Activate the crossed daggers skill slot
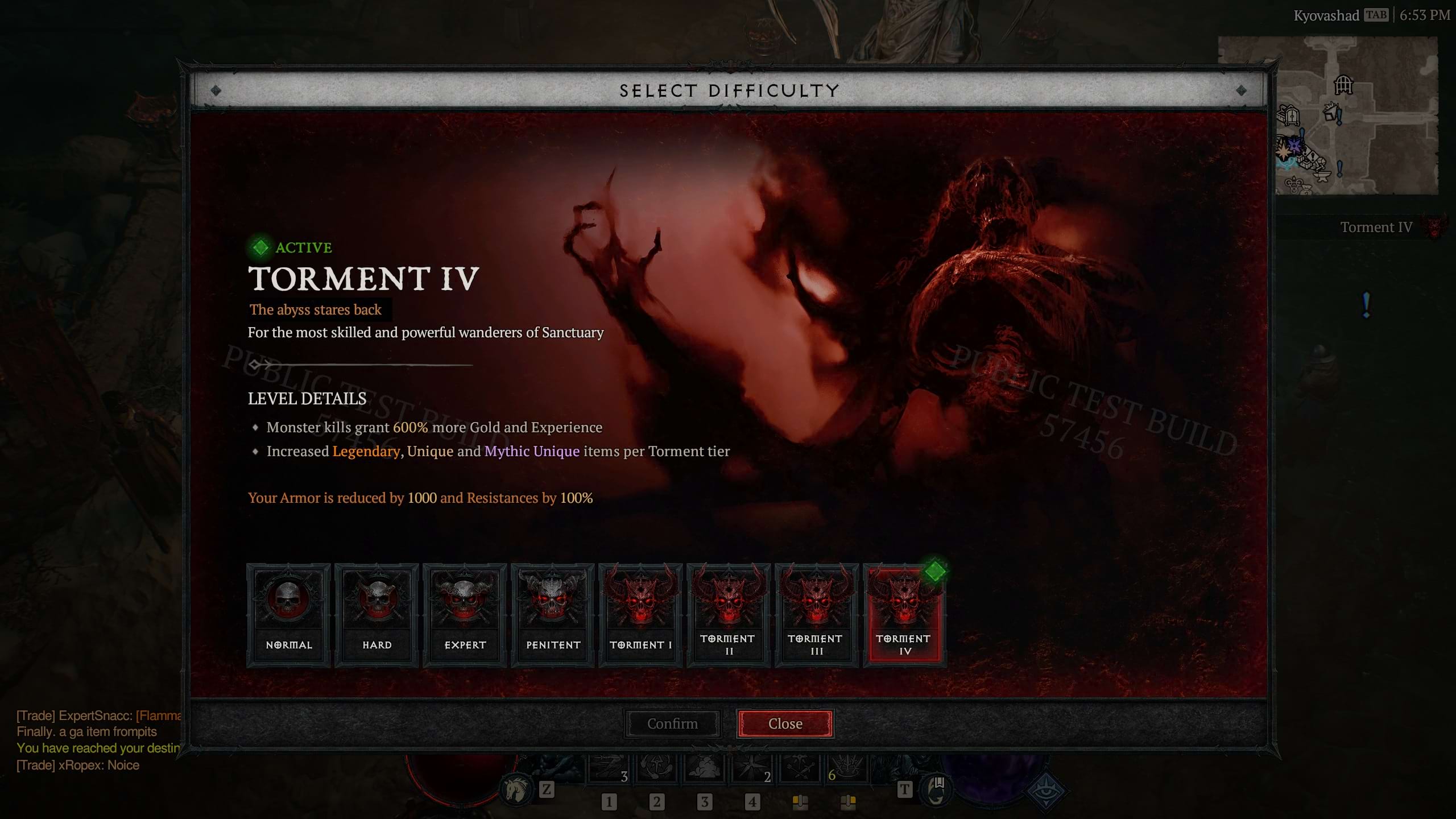Image resolution: width=1456 pixels, height=819 pixels. pos(800,768)
